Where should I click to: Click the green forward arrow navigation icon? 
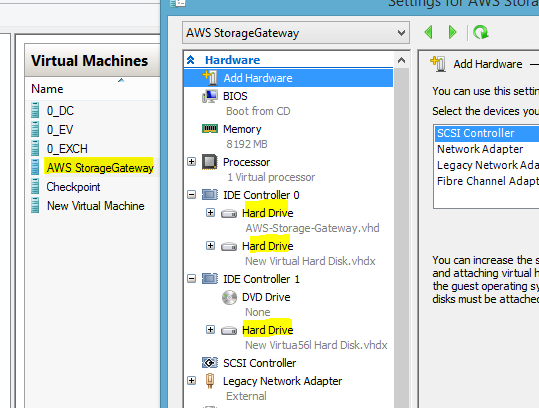click(x=453, y=33)
